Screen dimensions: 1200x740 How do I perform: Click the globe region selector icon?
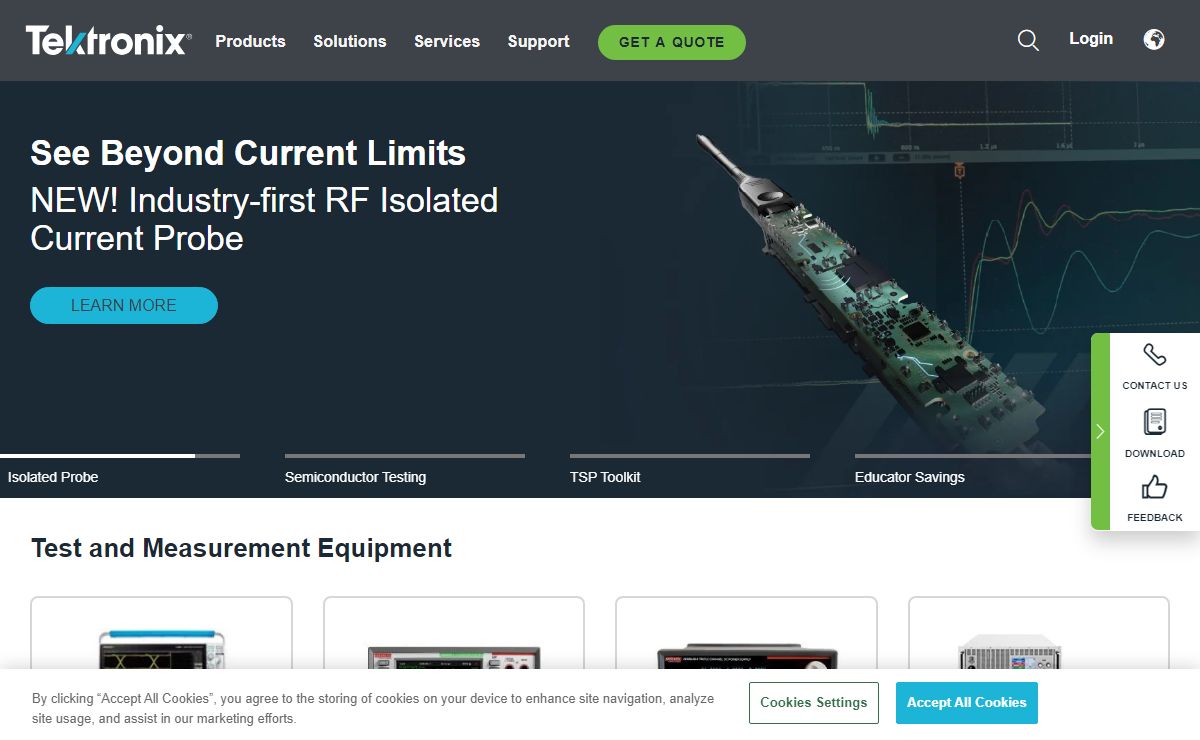1154,40
